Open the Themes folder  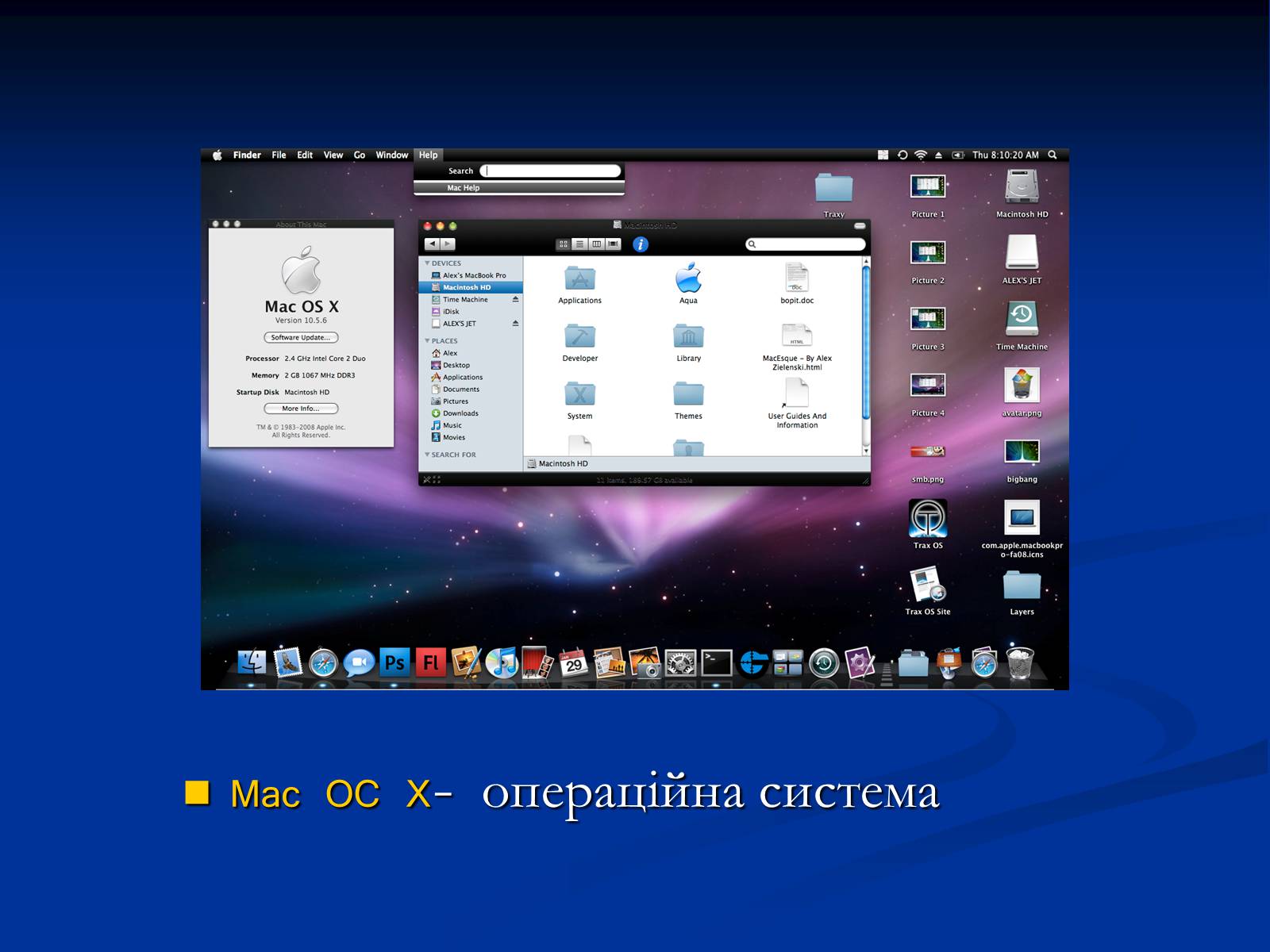tap(688, 400)
